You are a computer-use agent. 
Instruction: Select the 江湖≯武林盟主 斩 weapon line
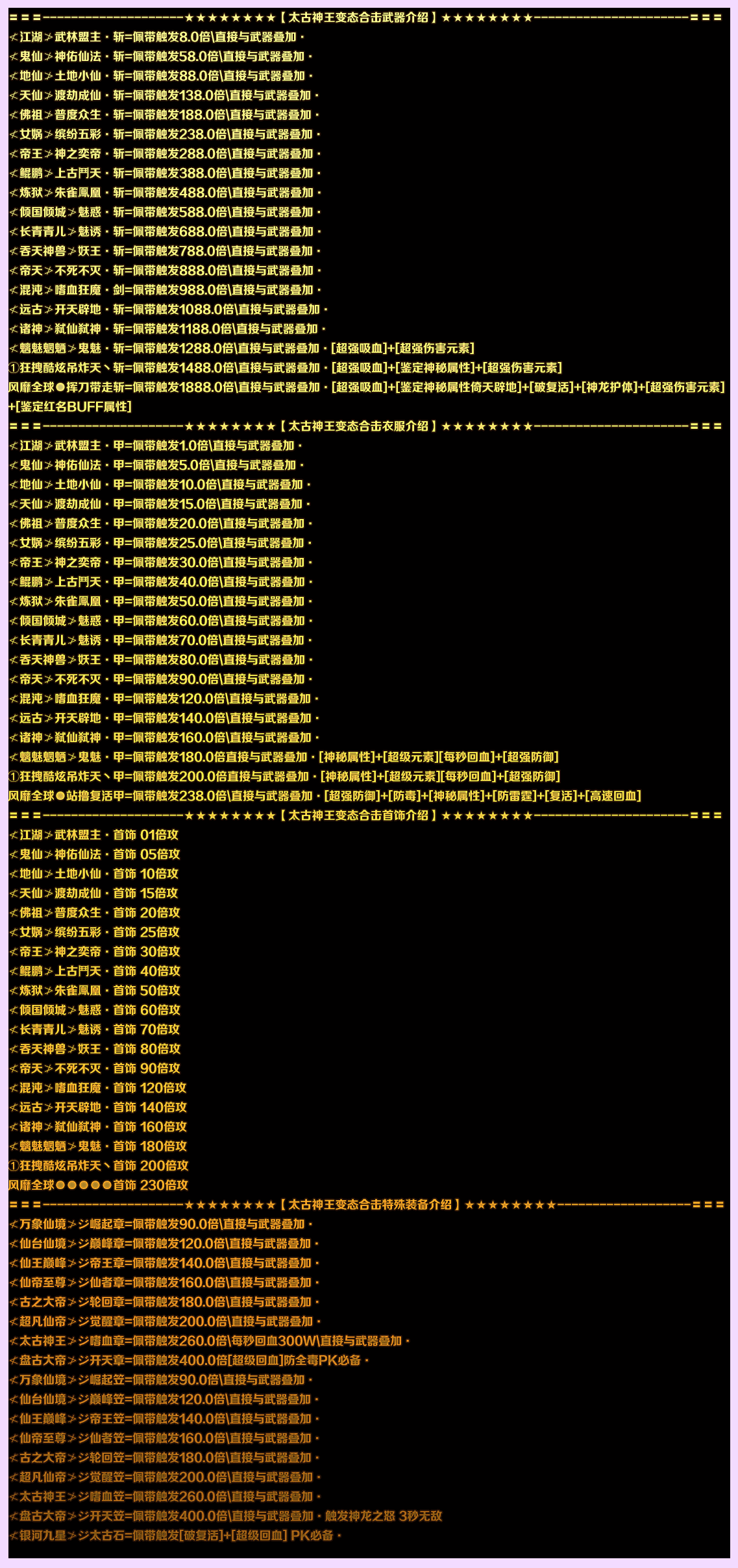point(156,37)
